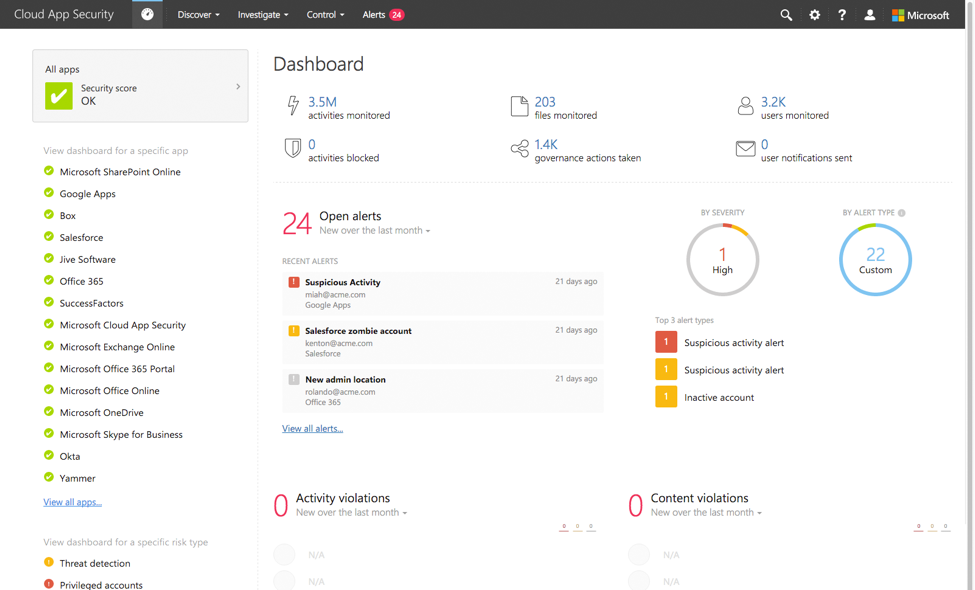This screenshot has width=975, height=590.
Task: Click green status icon beside Box
Action: click(x=49, y=214)
